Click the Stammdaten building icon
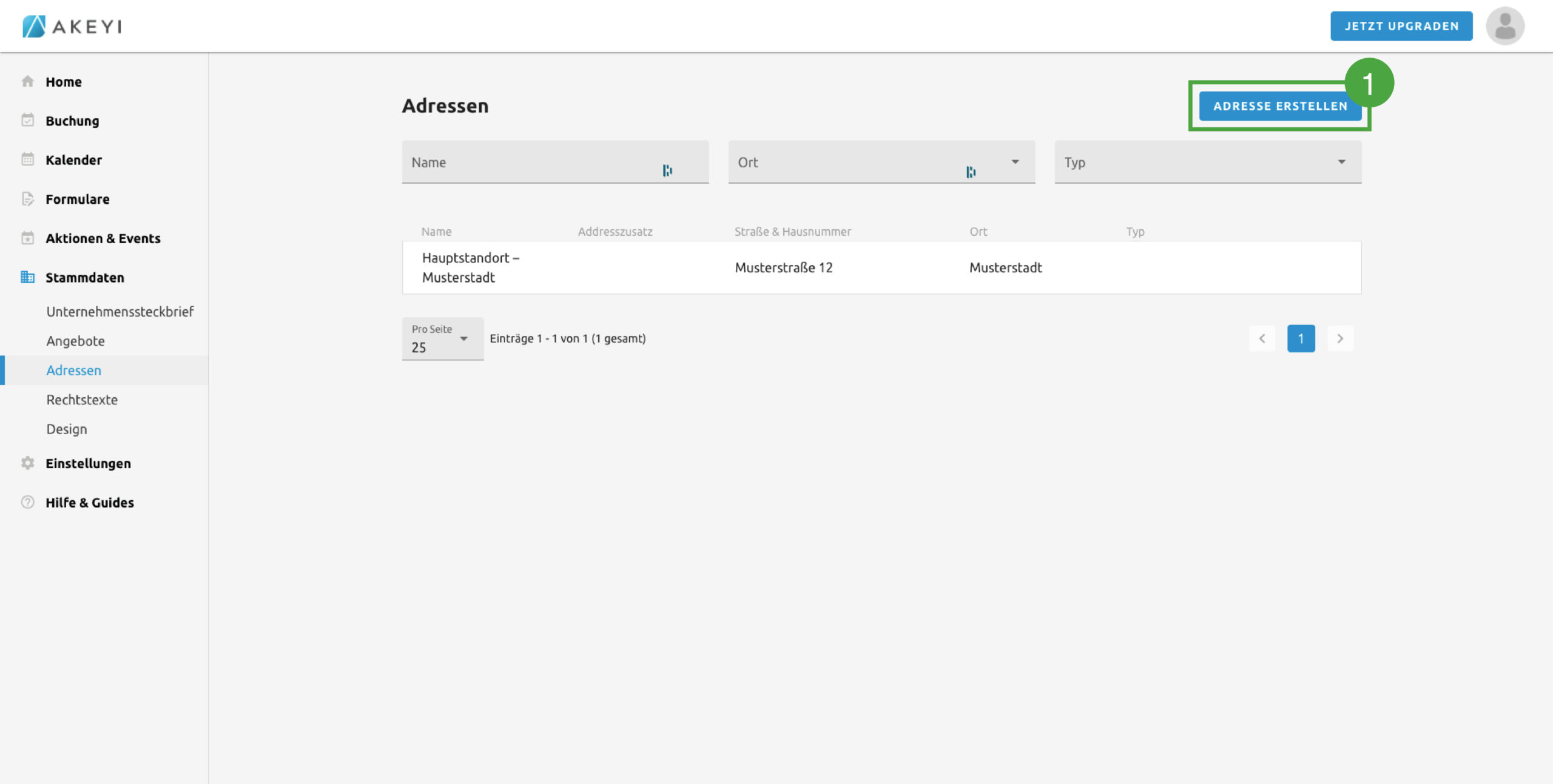1553x784 pixels. (x=27, y=277)
